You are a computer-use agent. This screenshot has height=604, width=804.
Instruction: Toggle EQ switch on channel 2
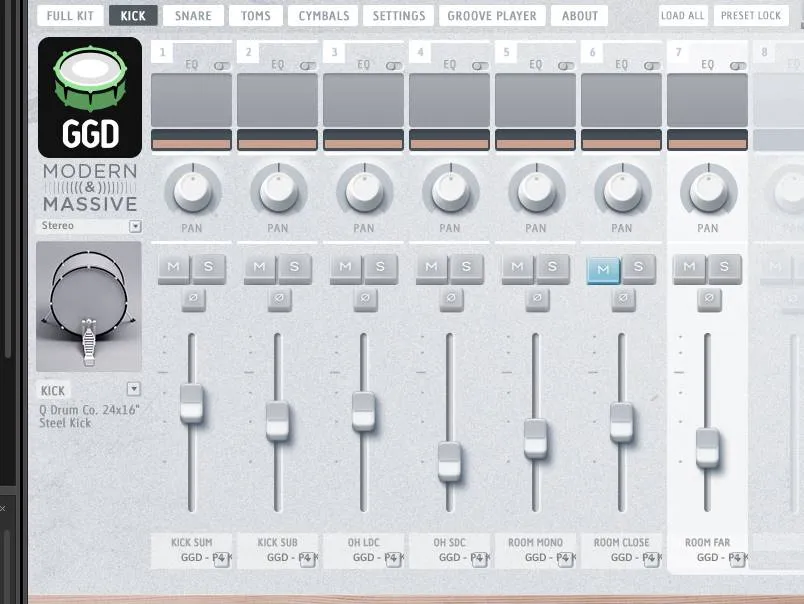pyautogui.click(x=308, y=66)
